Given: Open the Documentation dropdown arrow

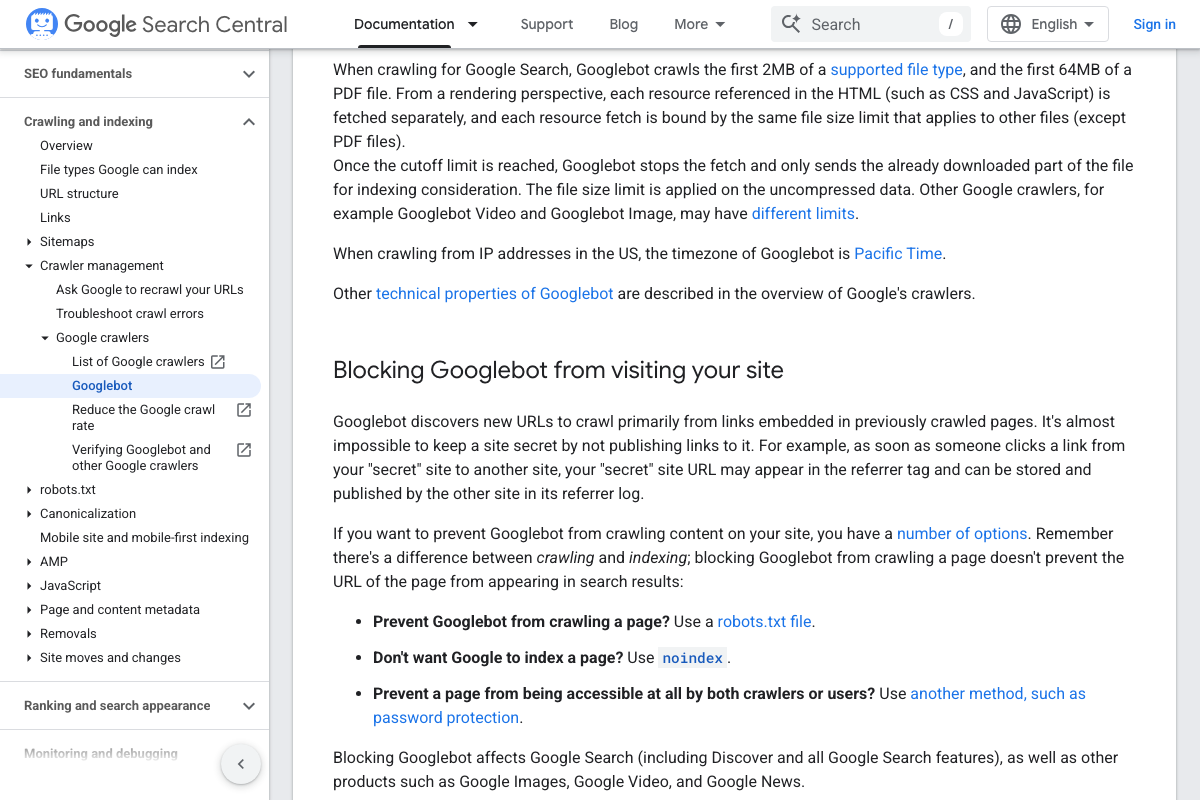Looking at the screenshot, I should coord(473,24).
